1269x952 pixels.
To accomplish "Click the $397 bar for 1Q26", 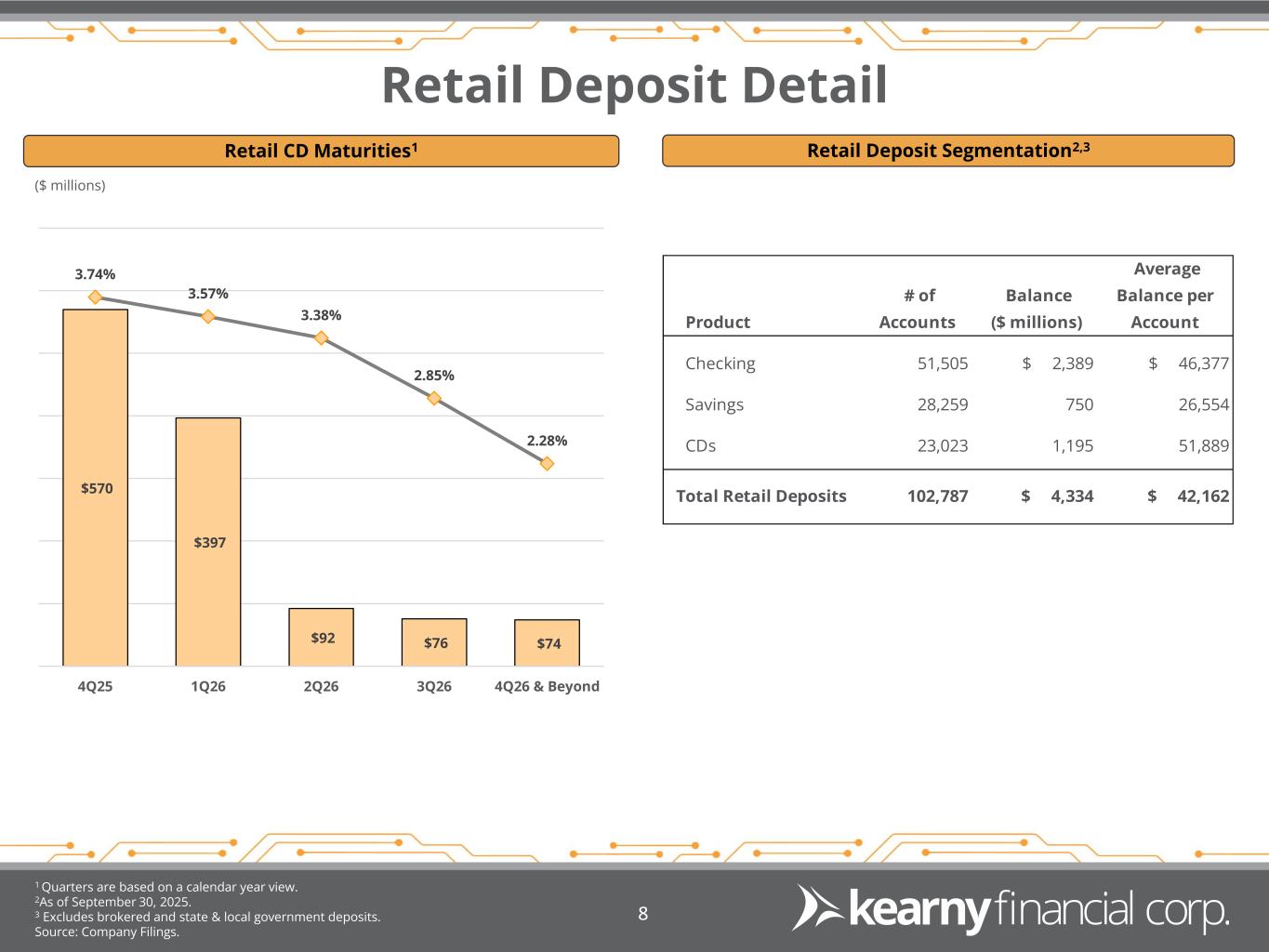I will [208, 542].
